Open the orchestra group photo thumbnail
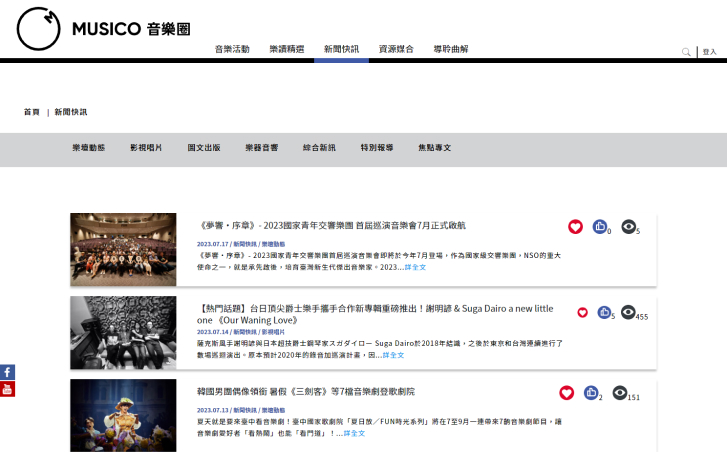This screenshot has height=452, width=727. 123,249
